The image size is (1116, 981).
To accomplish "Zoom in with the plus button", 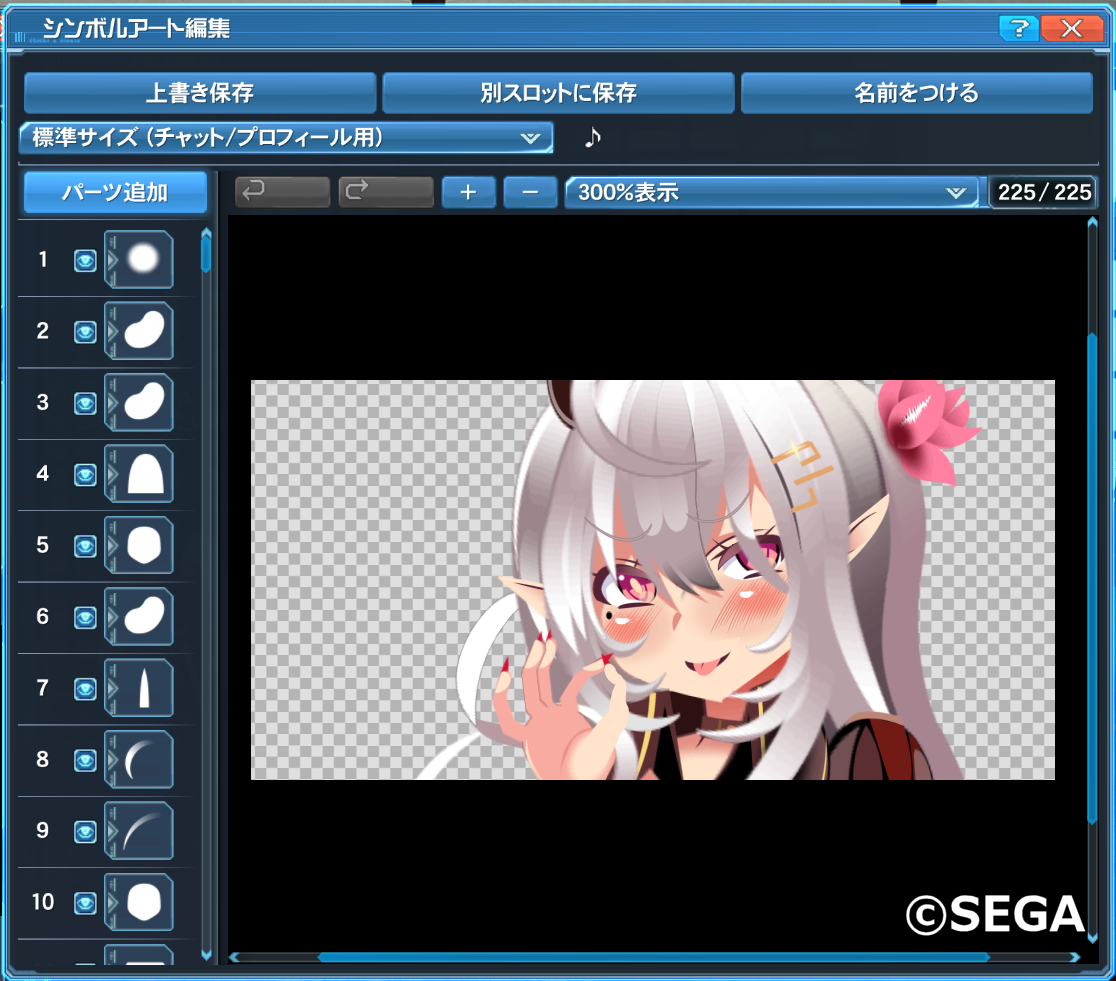I will pyautogui.click(x=468, y=192).
